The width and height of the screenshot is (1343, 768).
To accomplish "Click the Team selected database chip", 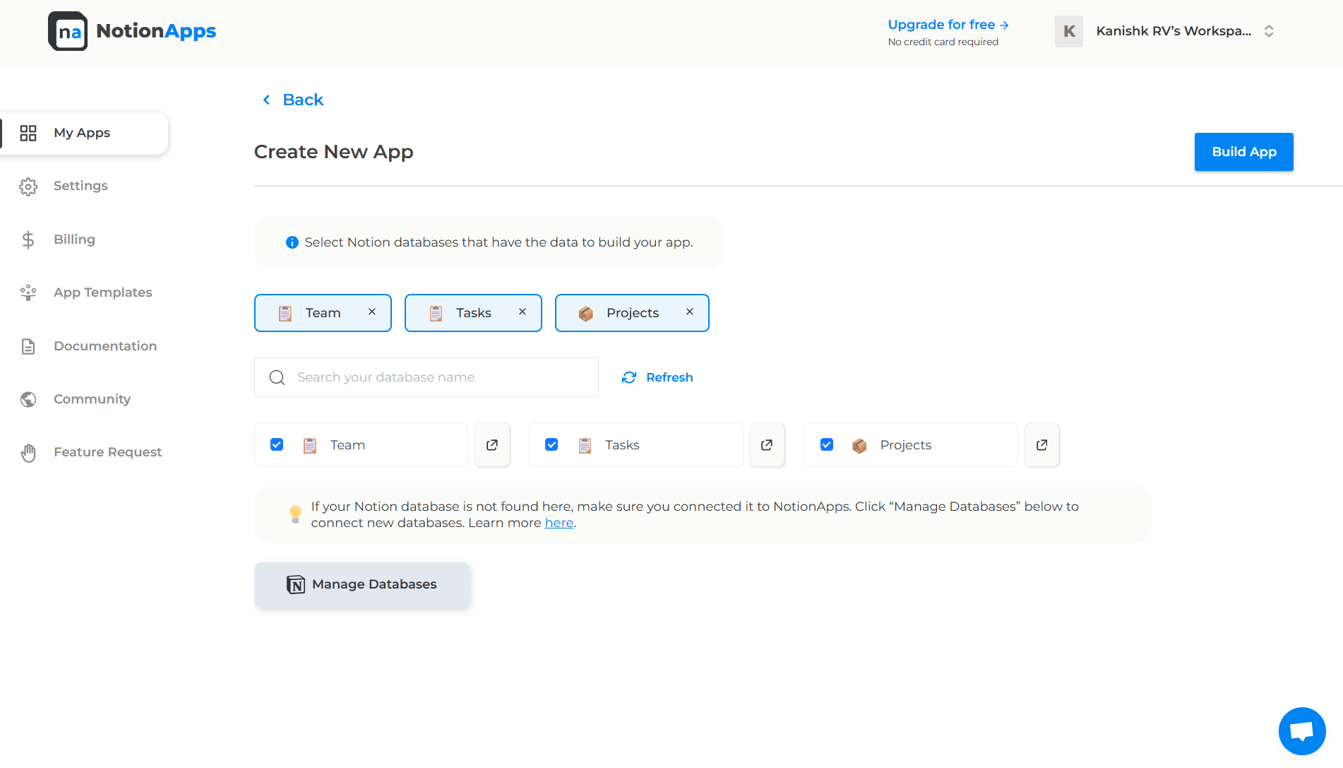I will tap(323, 313).
